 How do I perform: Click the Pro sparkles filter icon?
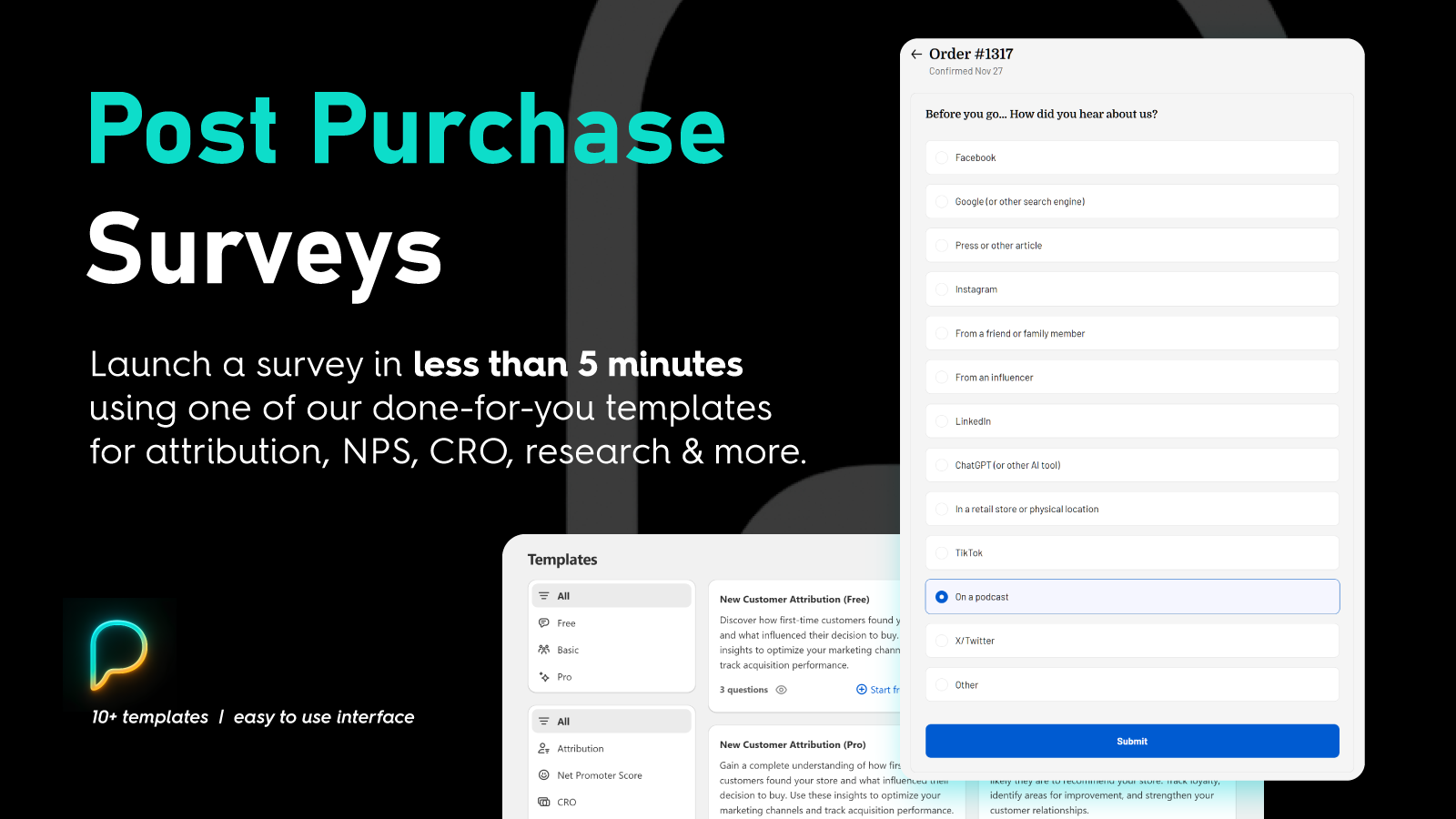coord(544,676)
